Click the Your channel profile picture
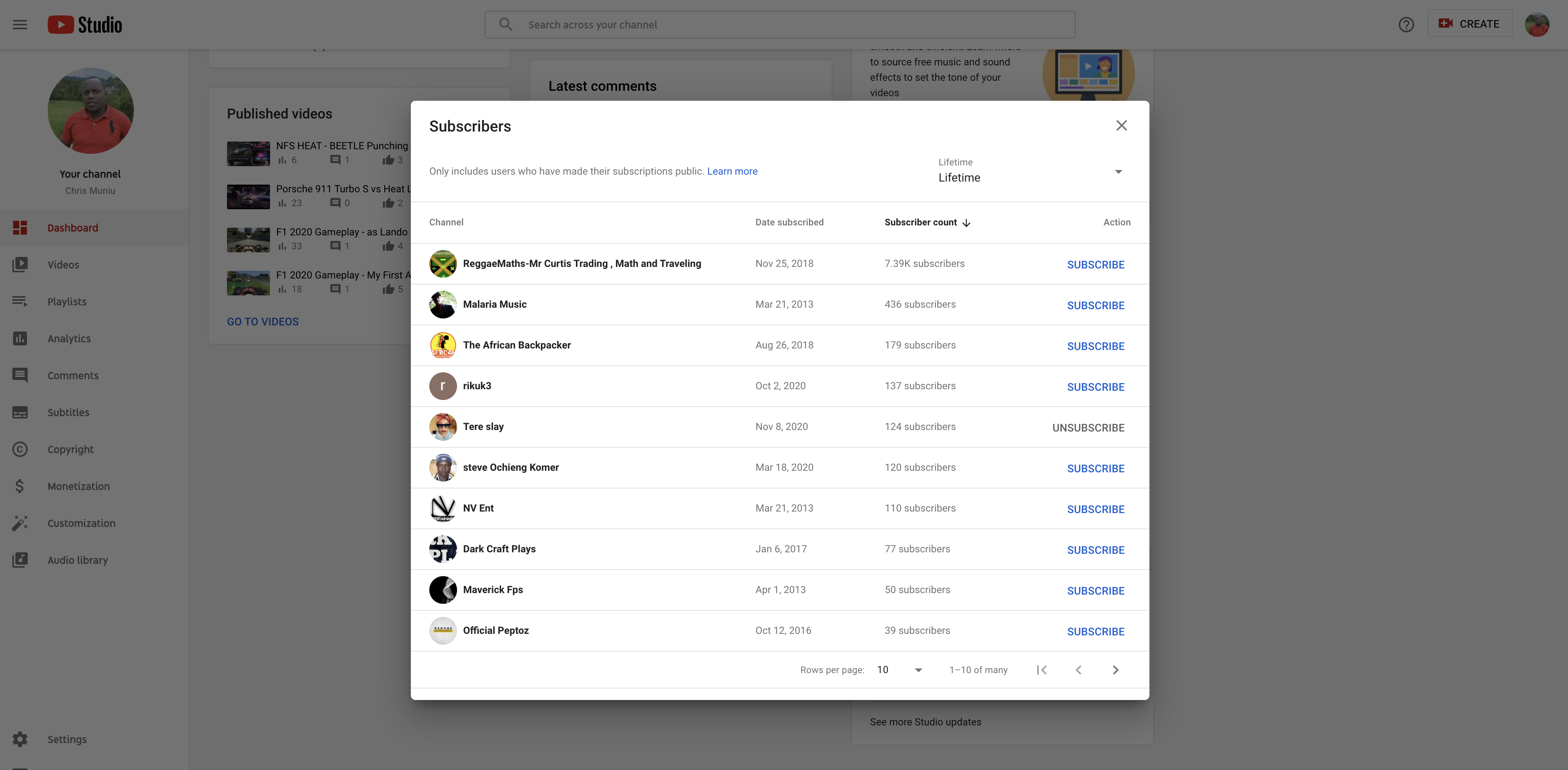 click(x=91, y=110)
